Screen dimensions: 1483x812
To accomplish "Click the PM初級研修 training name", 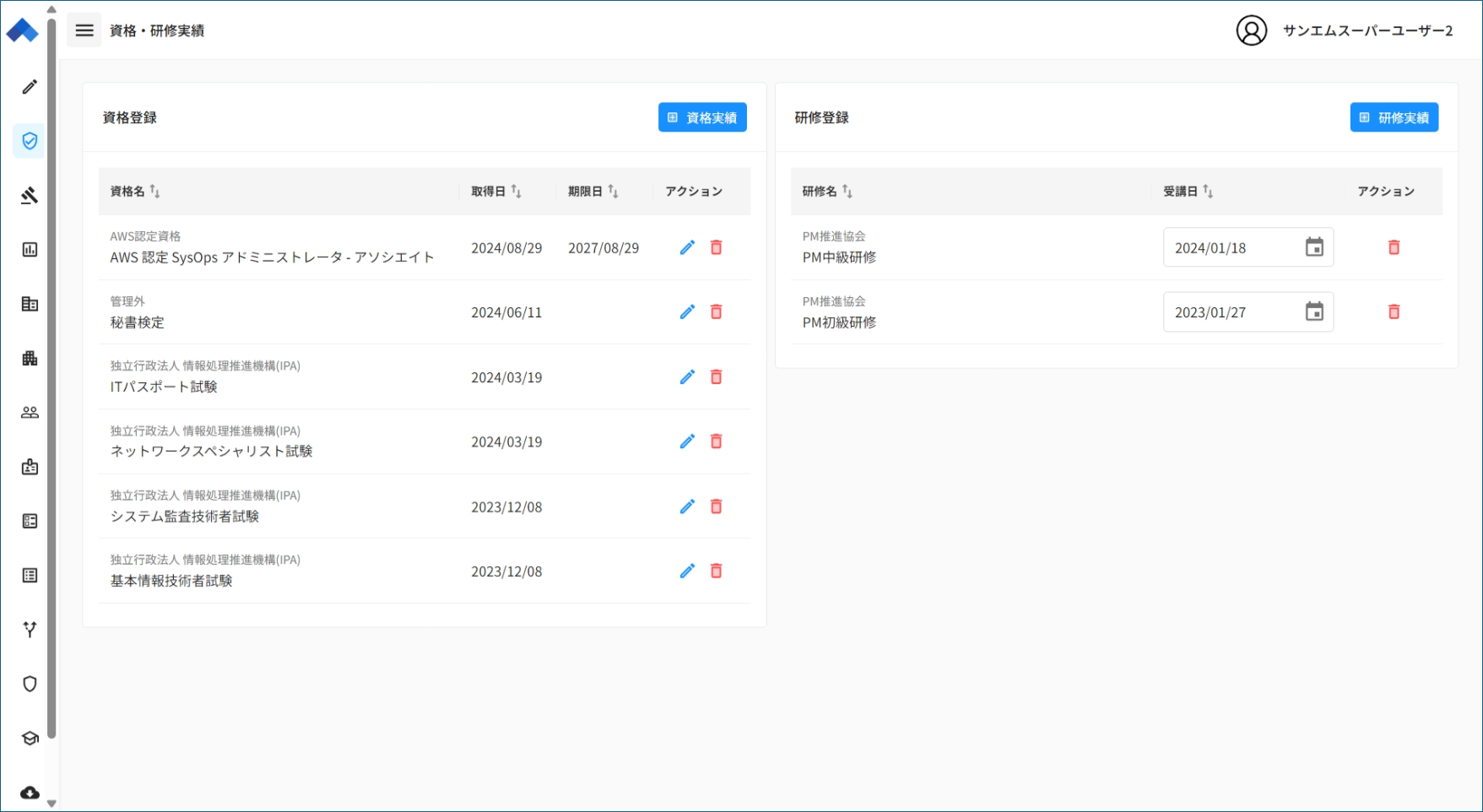I will (839, 322).
